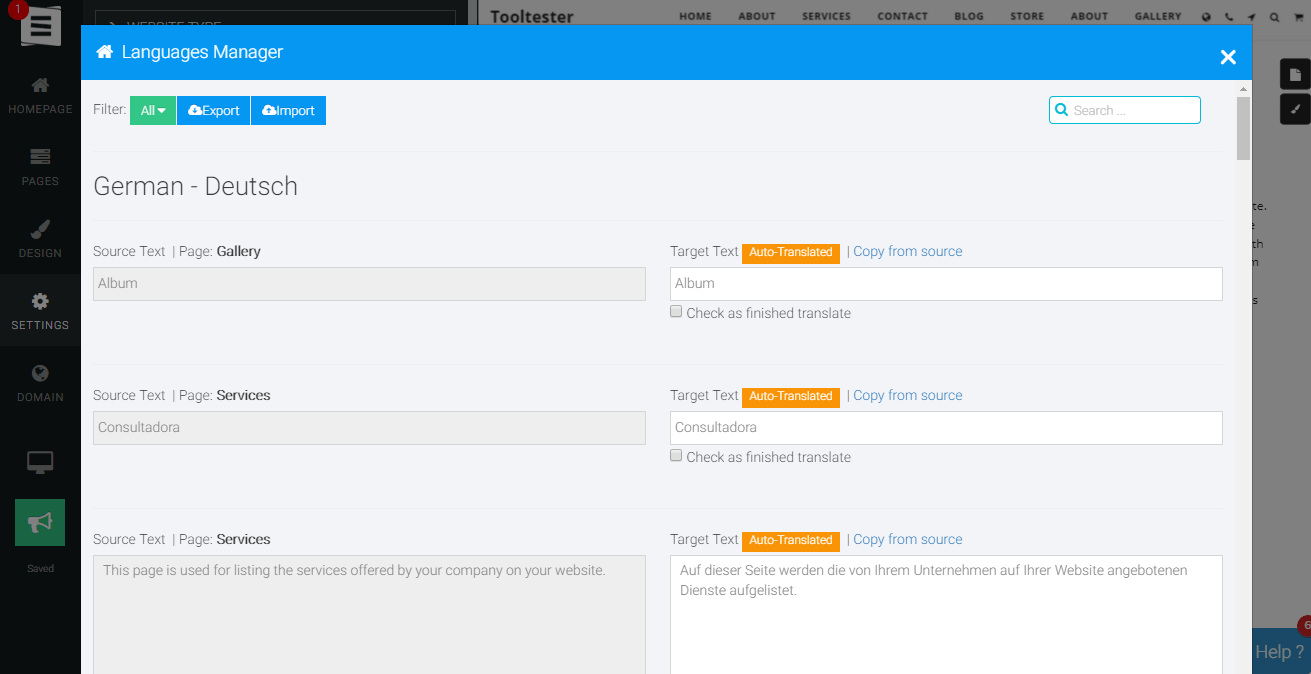Click the desktop monitor preview icon
This screenshot has width=1311, height=674.
coord(40,462)
